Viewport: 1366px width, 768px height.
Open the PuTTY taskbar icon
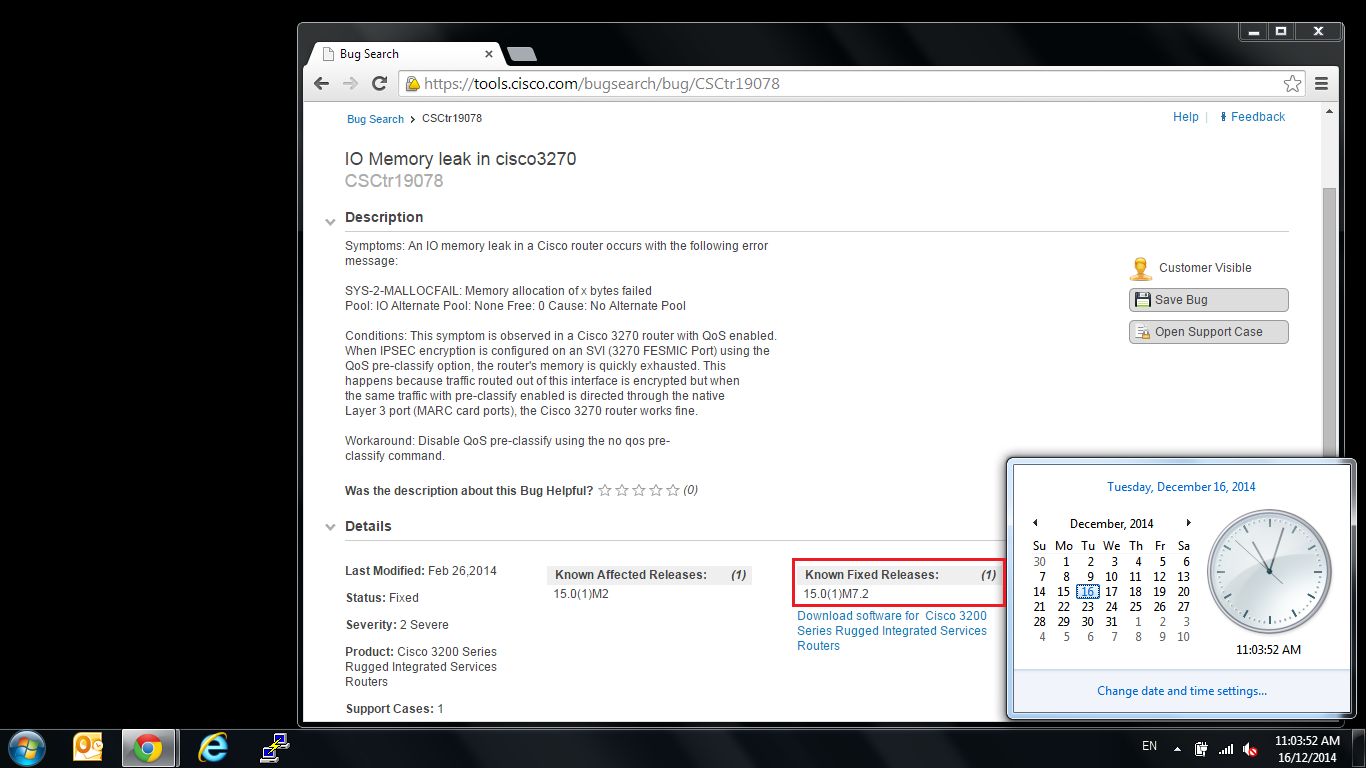(x=274, y=747)
